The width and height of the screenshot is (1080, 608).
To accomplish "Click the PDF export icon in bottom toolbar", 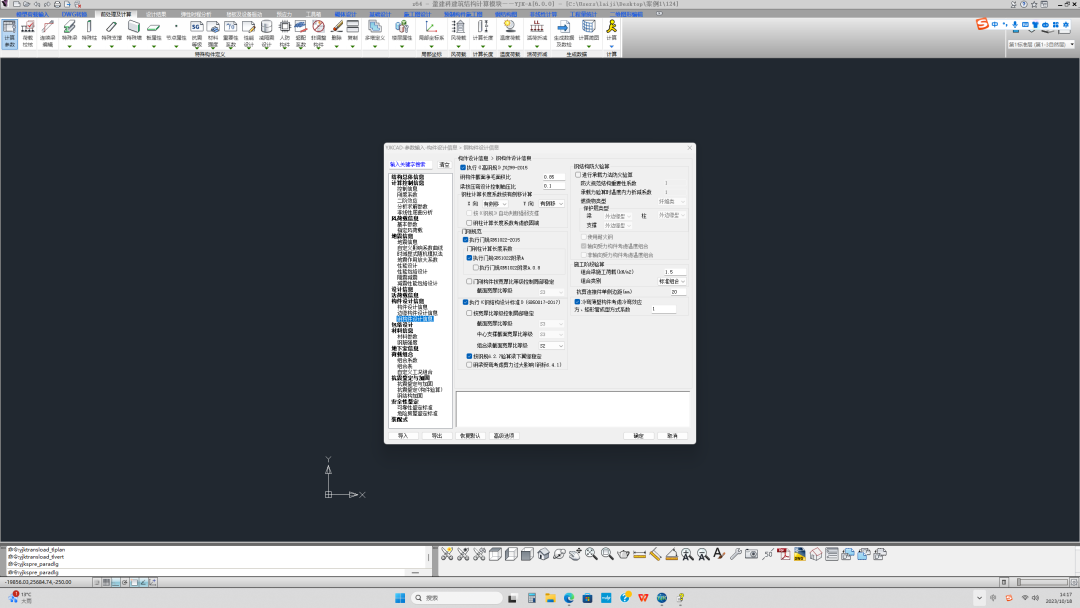I will (784, 554).
